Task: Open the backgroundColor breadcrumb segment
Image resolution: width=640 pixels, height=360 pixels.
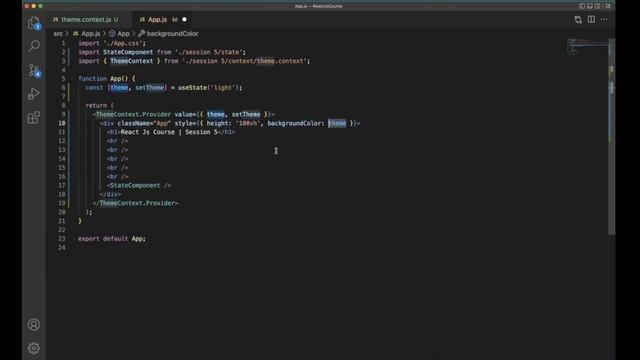Action: point(169,34)
